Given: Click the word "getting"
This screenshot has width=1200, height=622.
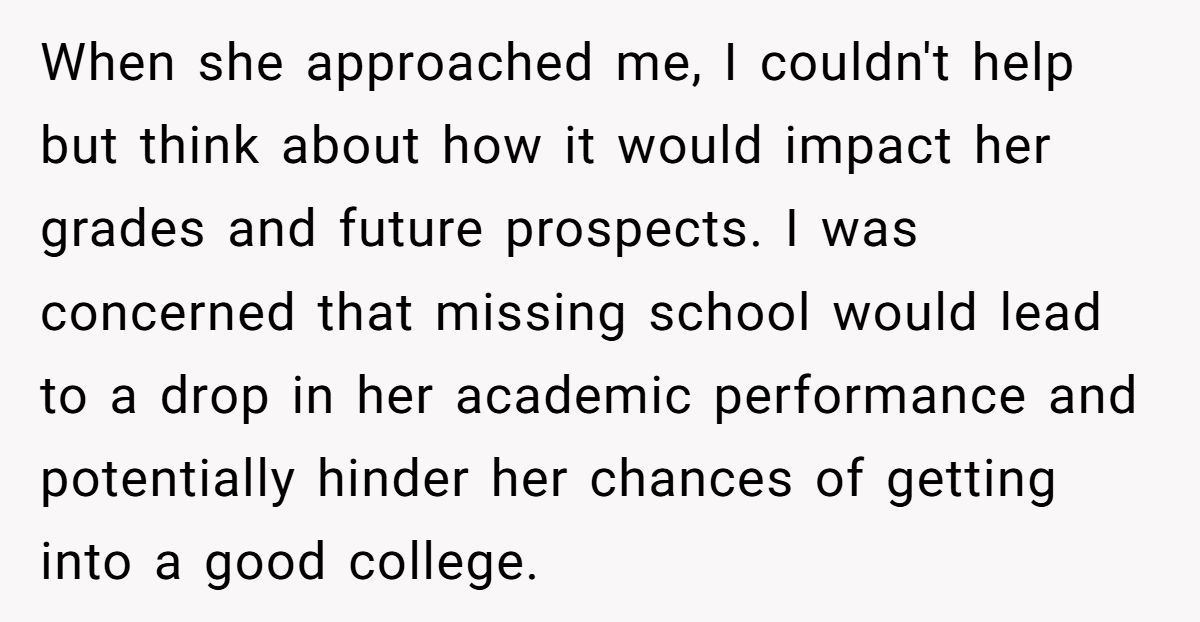Looking at the screenshot, I should [972, 480].
